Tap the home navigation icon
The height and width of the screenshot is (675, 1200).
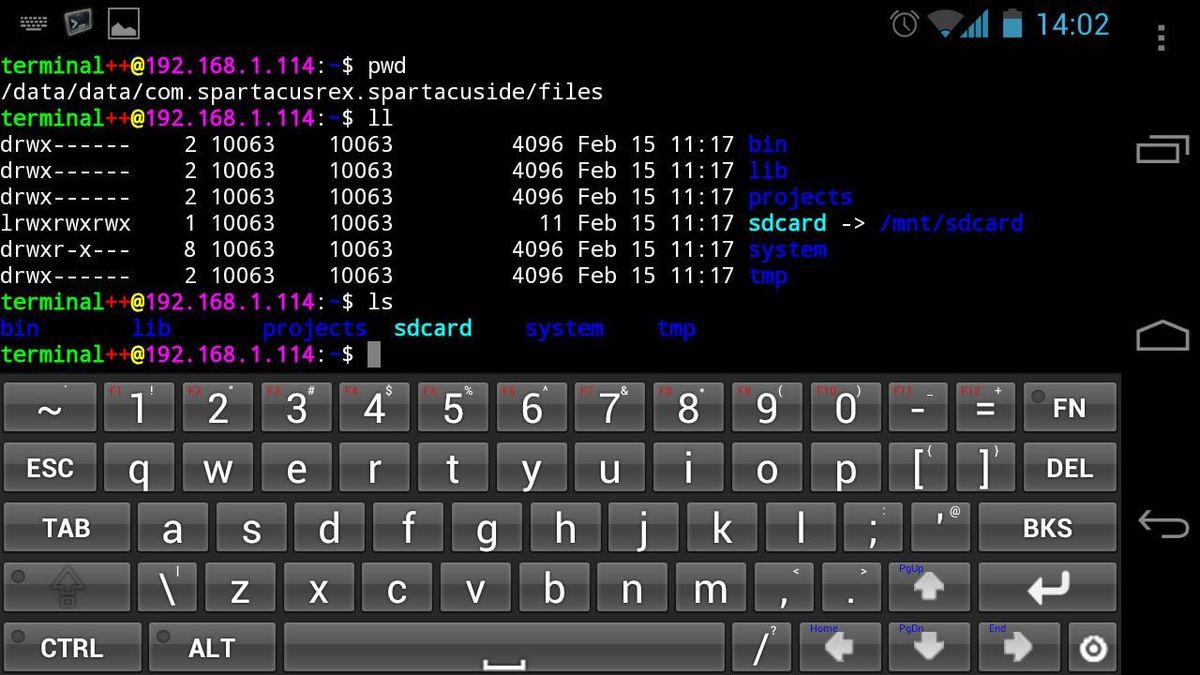(1163, 338)
